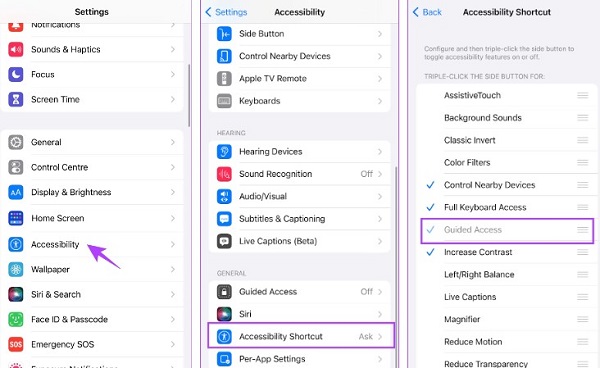The image size is (600, 368).
Task: Tap the Keyboards icon
Action: (224, 101)
